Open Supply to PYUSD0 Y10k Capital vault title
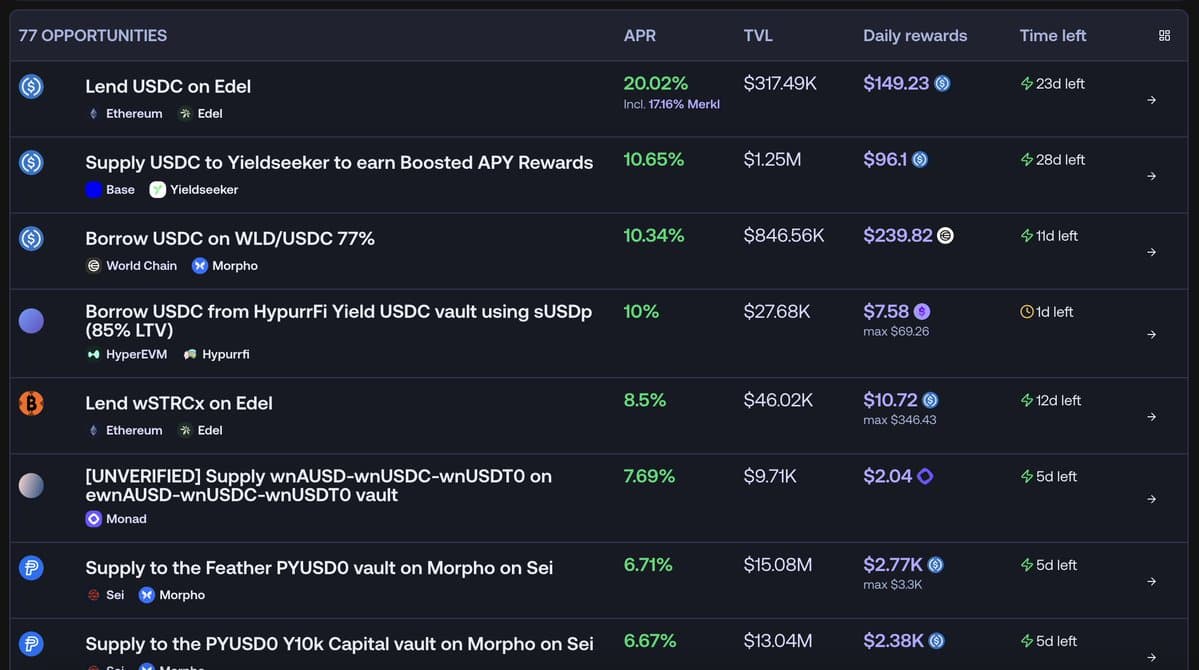The image size is (1199, 670). click(x=339, y=644)
